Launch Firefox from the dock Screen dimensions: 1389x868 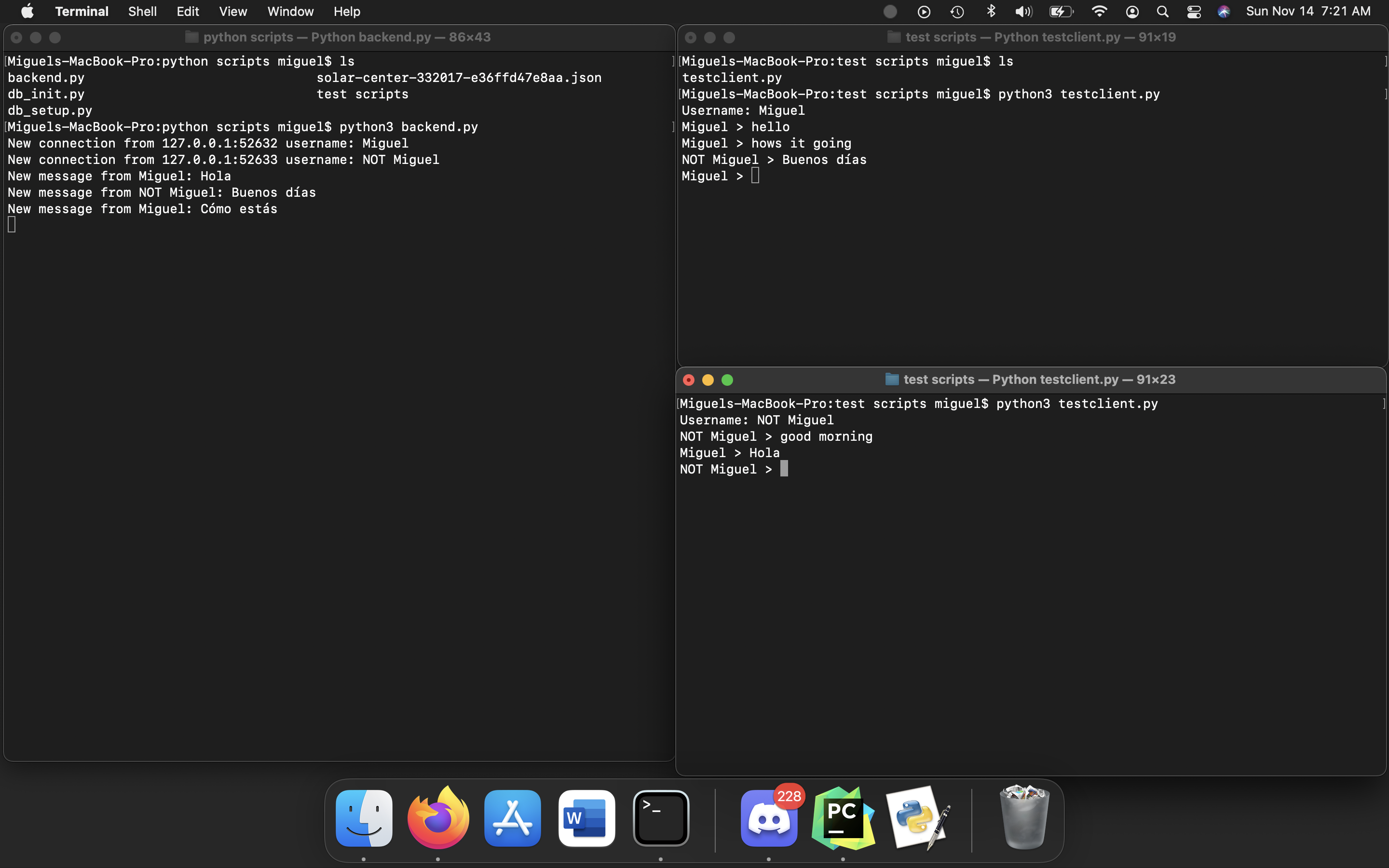point(438,818)
